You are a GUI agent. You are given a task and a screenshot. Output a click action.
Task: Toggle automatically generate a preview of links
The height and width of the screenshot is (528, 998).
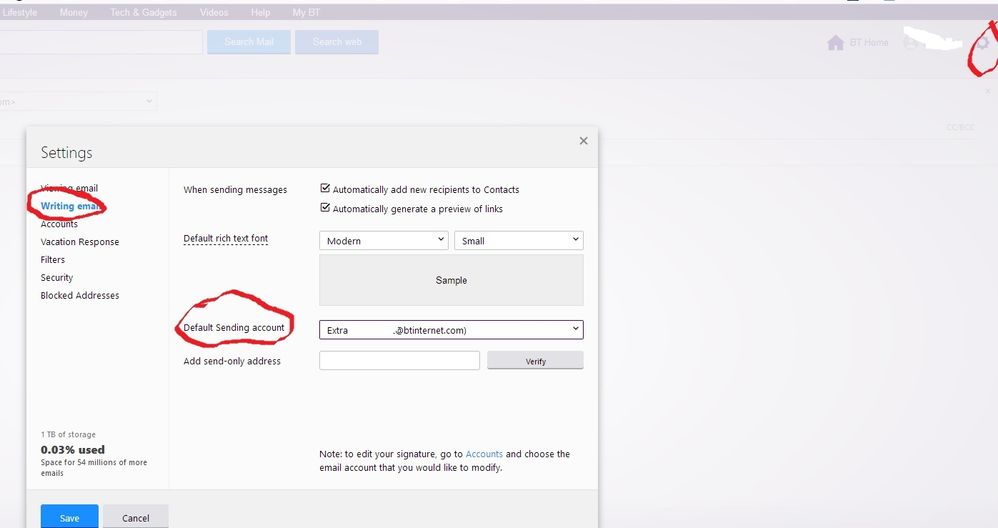point(325,208)
